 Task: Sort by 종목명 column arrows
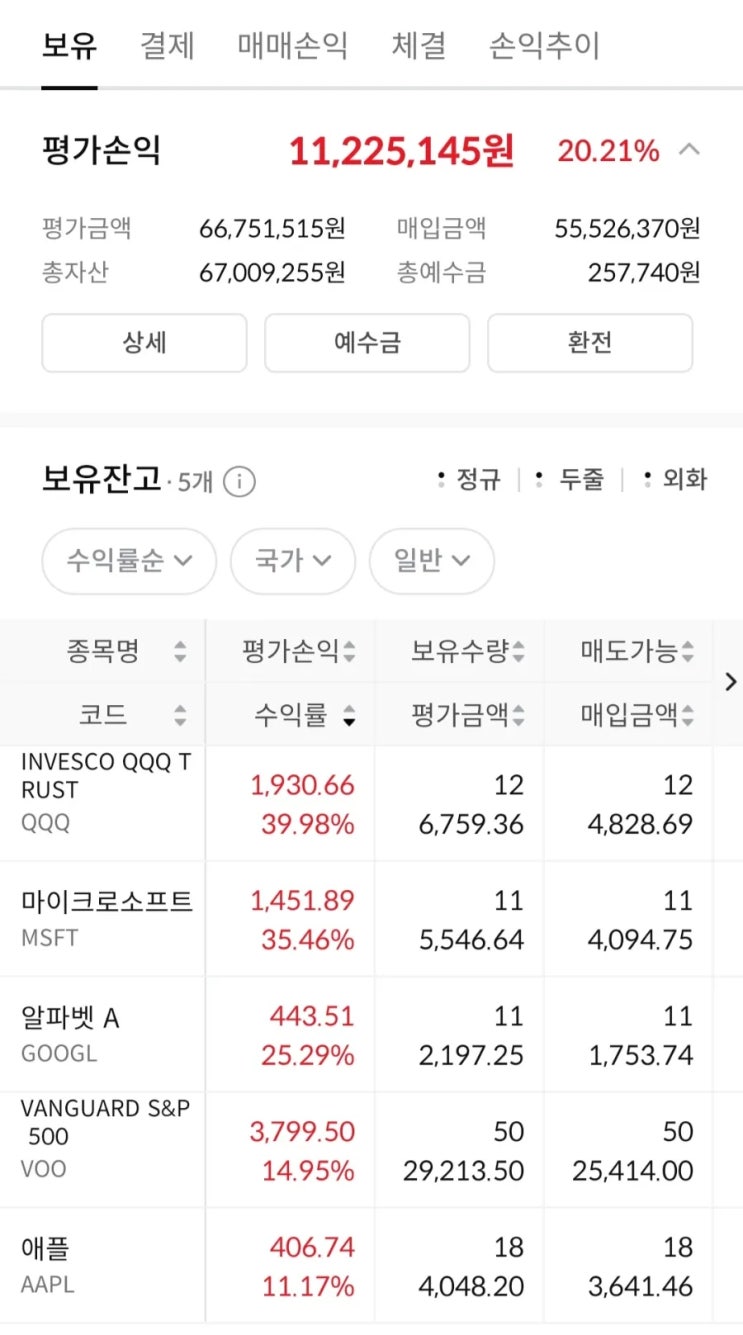tap(180, 653)
